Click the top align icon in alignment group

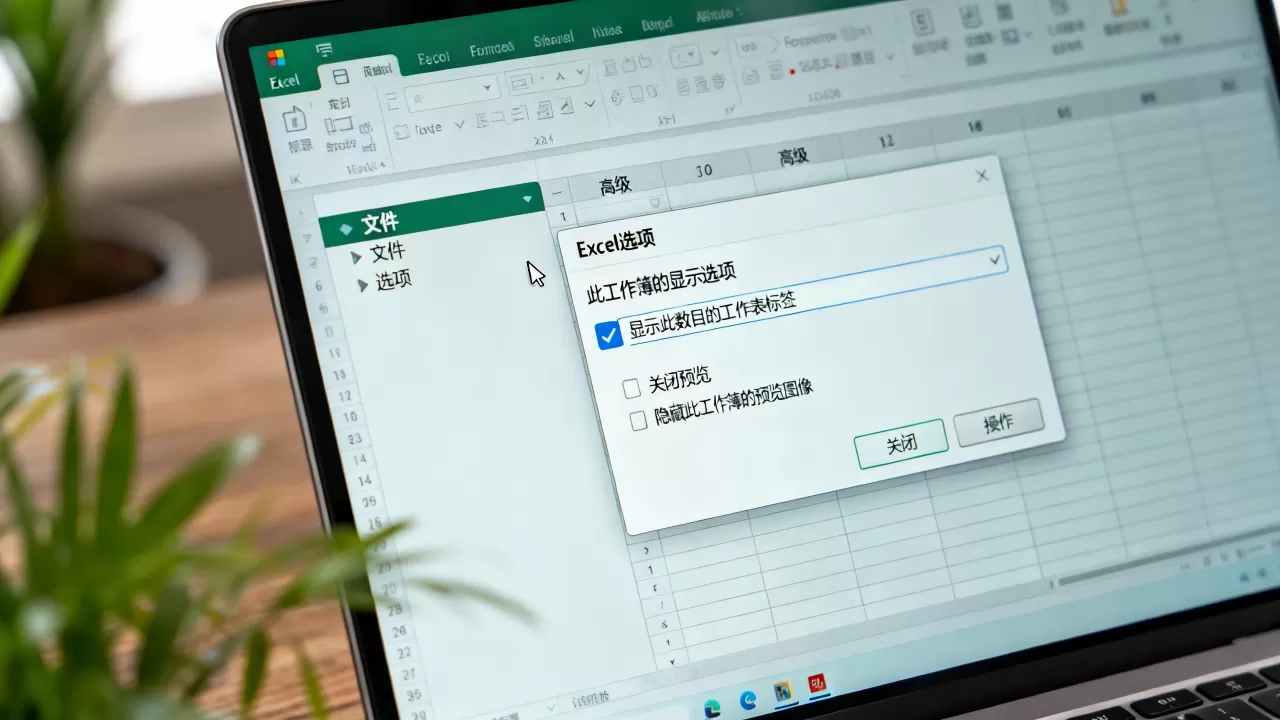click(608, 68)
